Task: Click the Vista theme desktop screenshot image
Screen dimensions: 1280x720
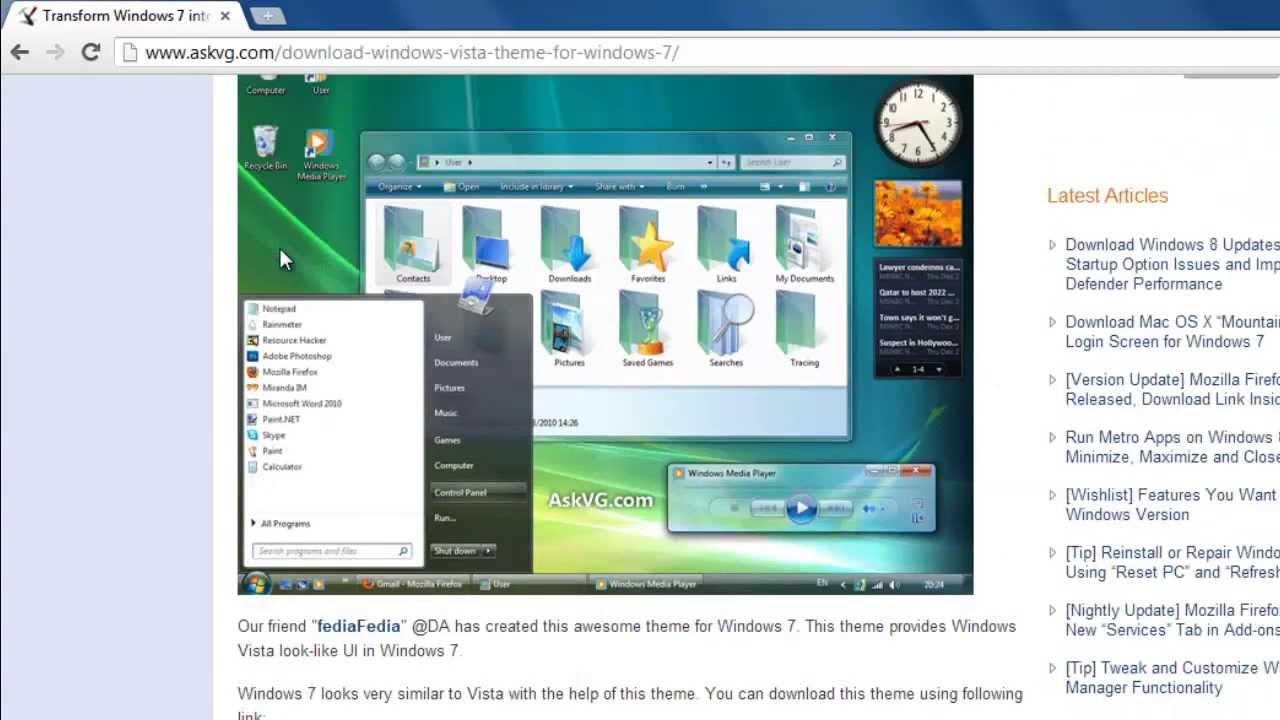Action: point(605,335)
